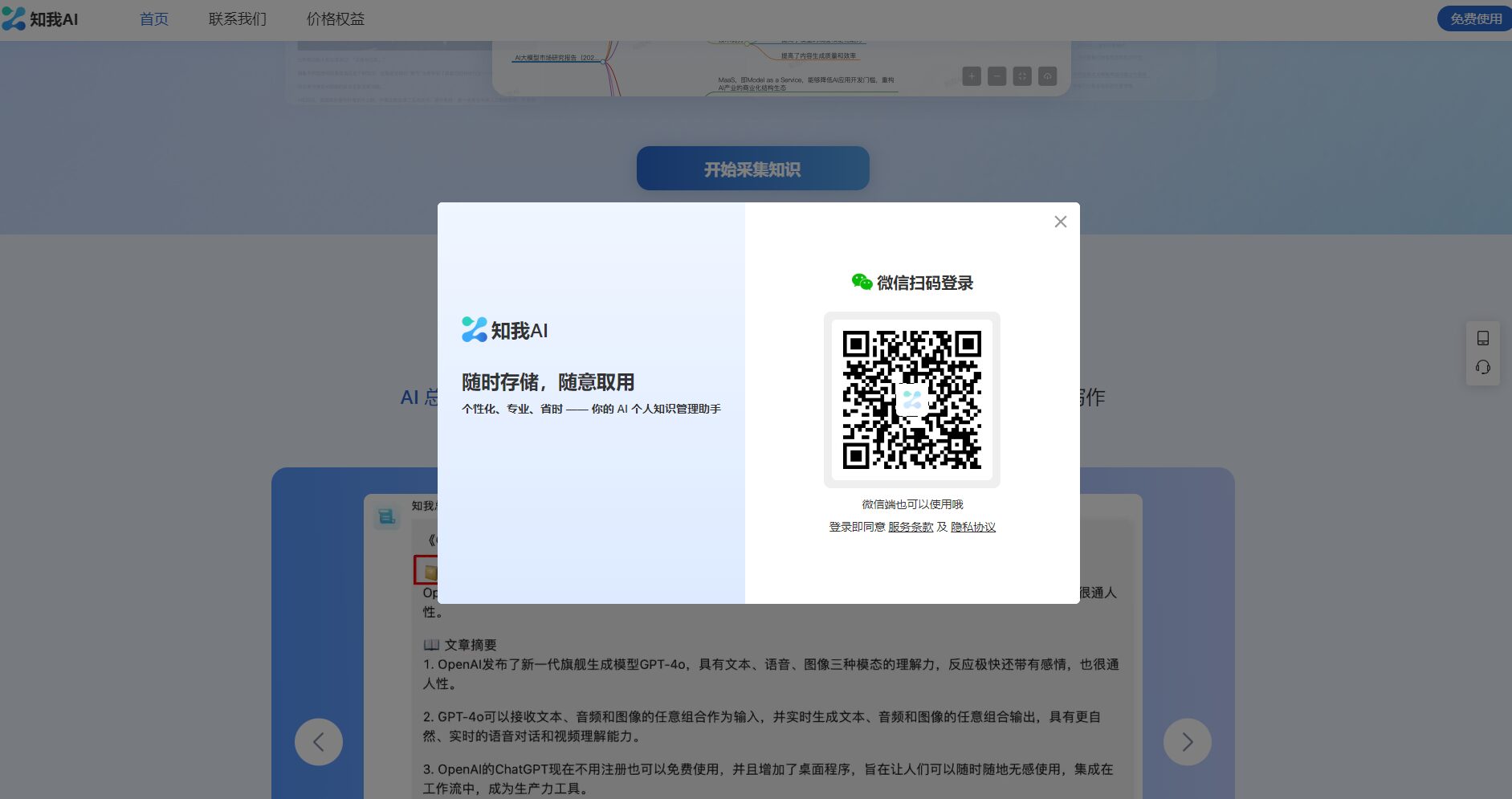The image size is (1512, 799).
Task: Open the 联系我们 menu item
Action: click(237, 18)
